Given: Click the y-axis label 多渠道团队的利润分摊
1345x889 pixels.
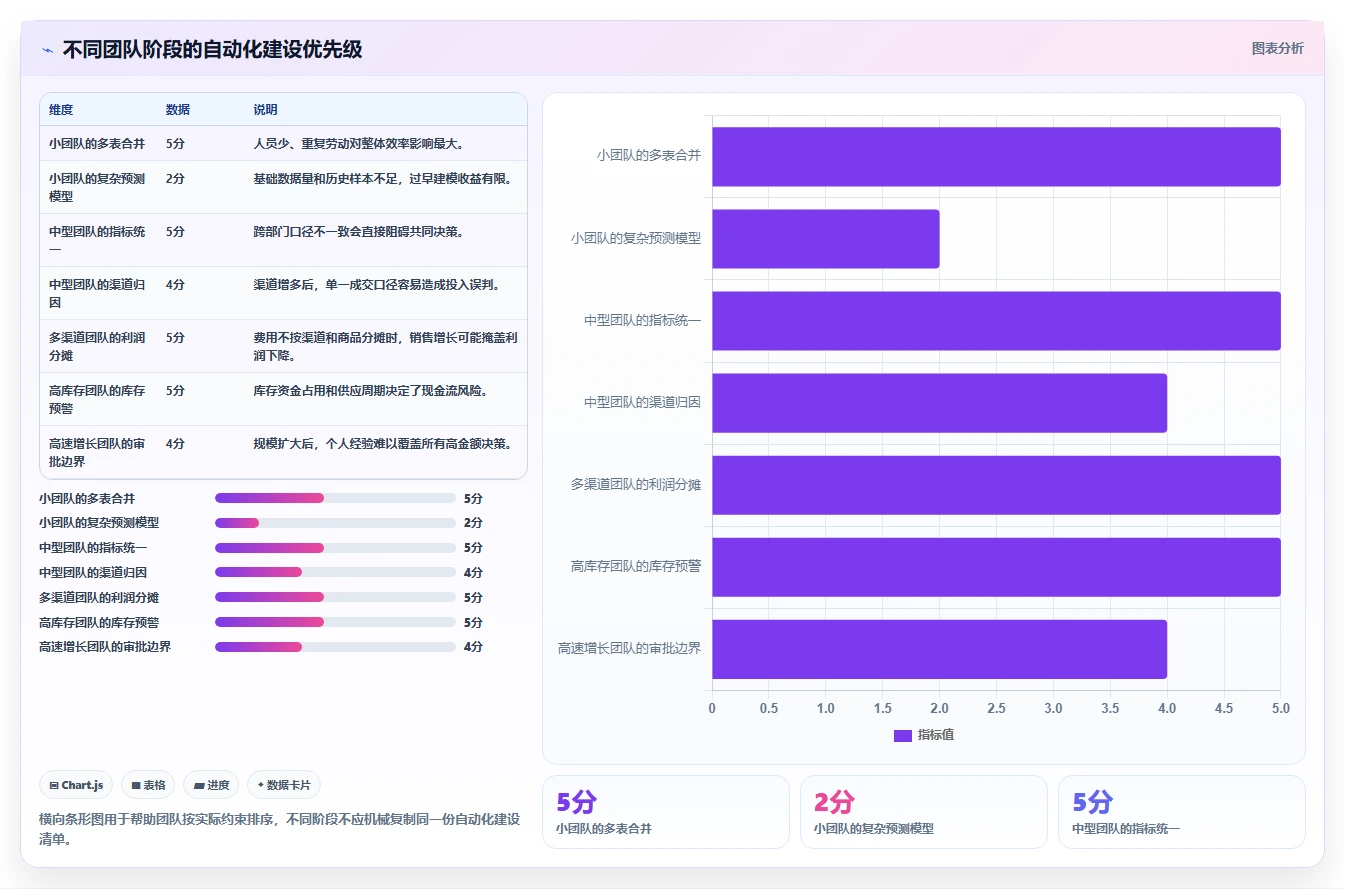Looking at the screenshot, I should click(x=636, y=484).
